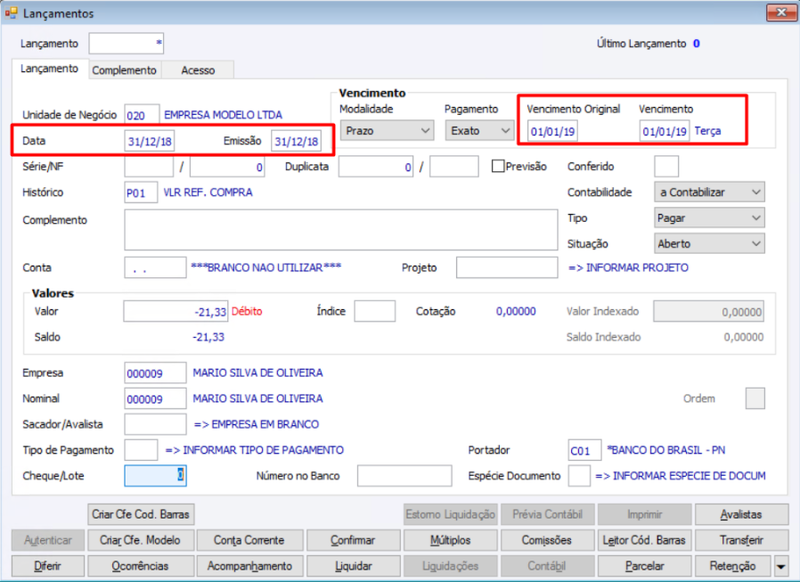Click the Liquidar button
This screenshot has height=582, width=800.
(x=353, y=566)
